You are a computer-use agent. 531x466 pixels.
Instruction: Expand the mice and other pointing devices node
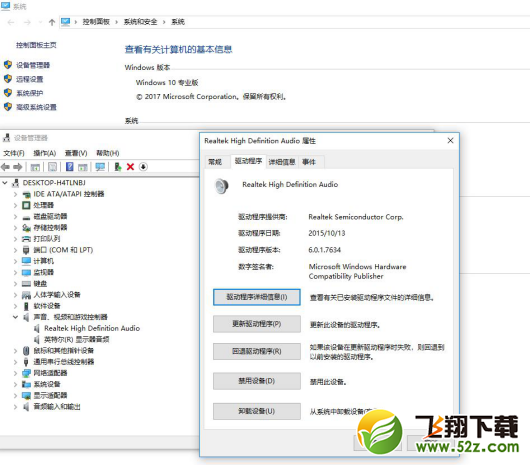pyautogui.click(x=15, y=351)
